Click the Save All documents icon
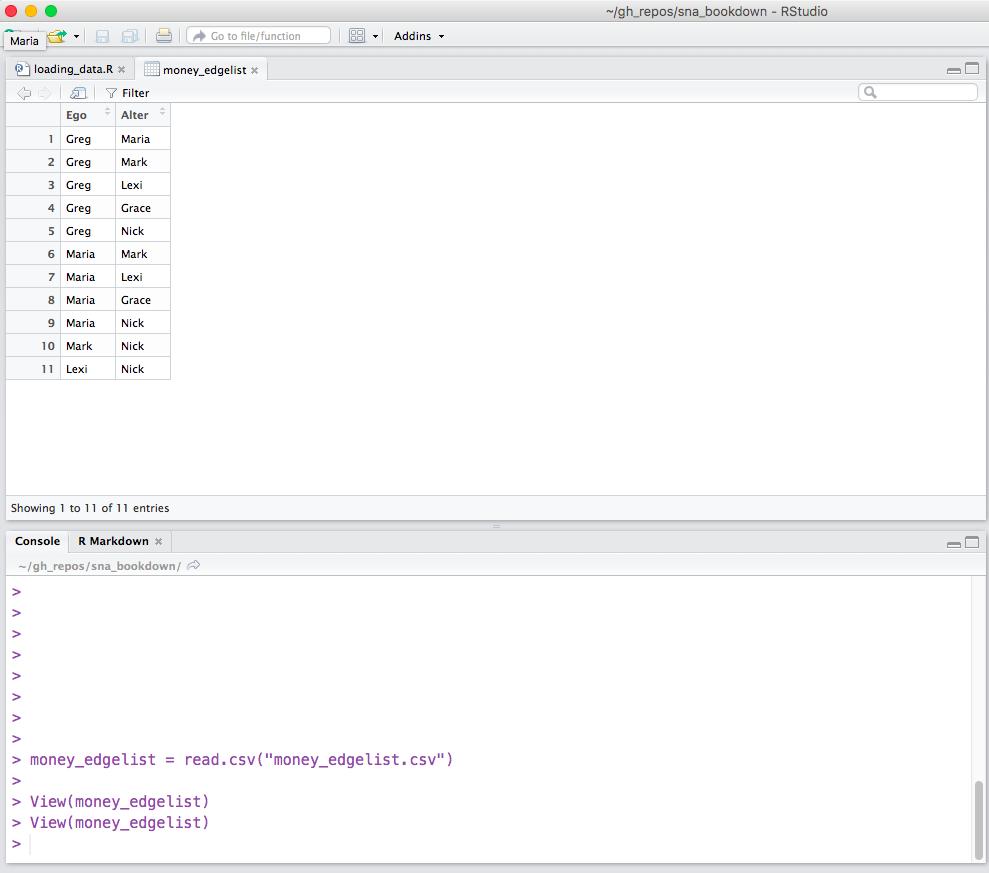The image size is (989, 873). (130, 36)
